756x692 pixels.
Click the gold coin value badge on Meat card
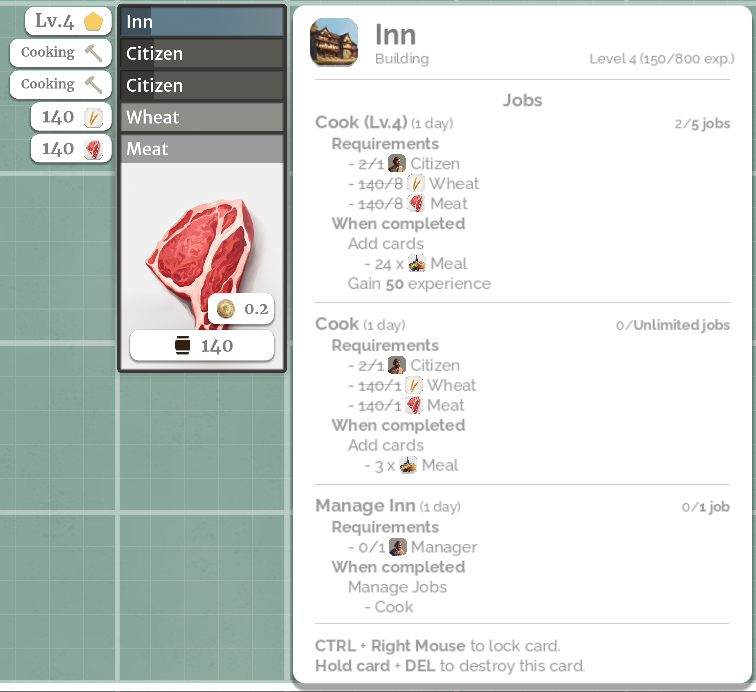coord(241,309)
